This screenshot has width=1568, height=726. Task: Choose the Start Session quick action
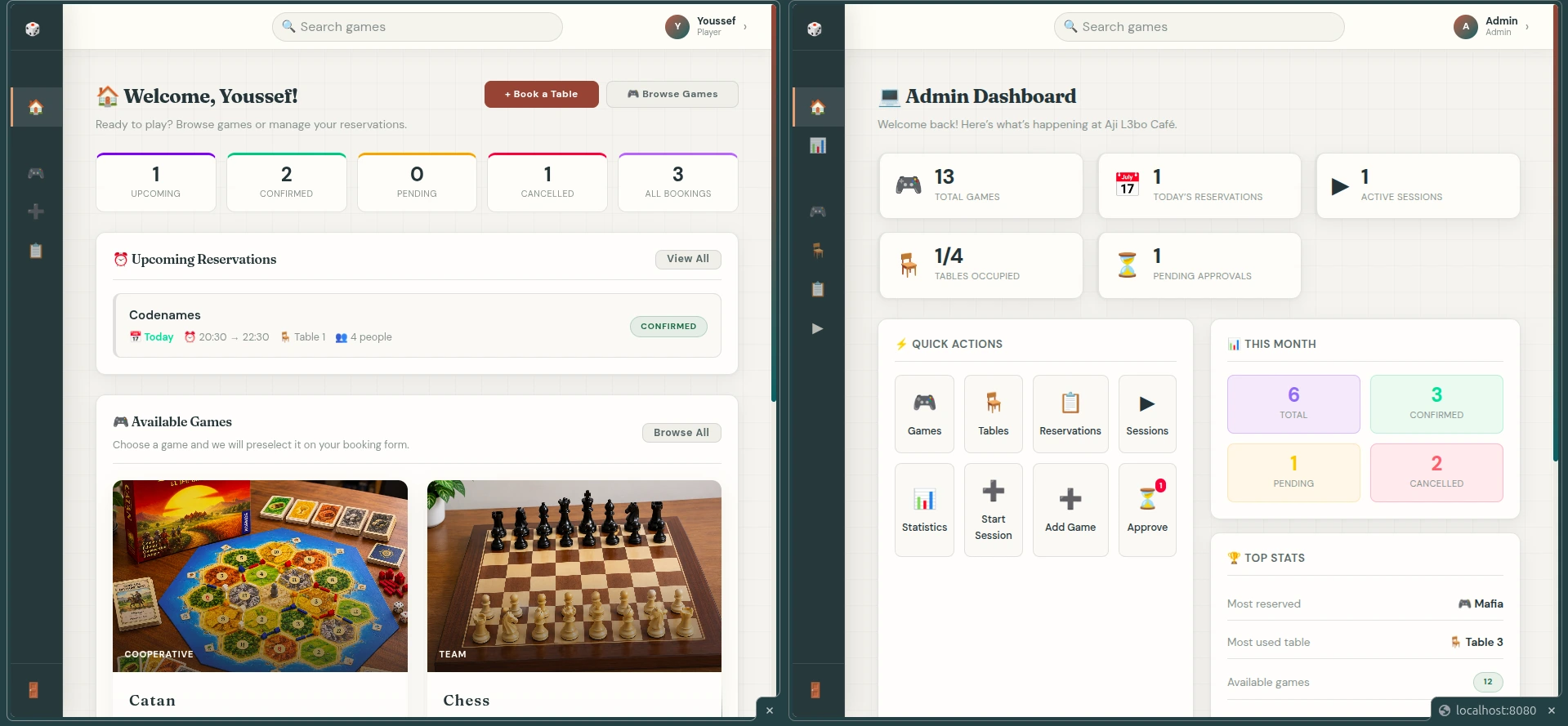[x=994, y=510]
